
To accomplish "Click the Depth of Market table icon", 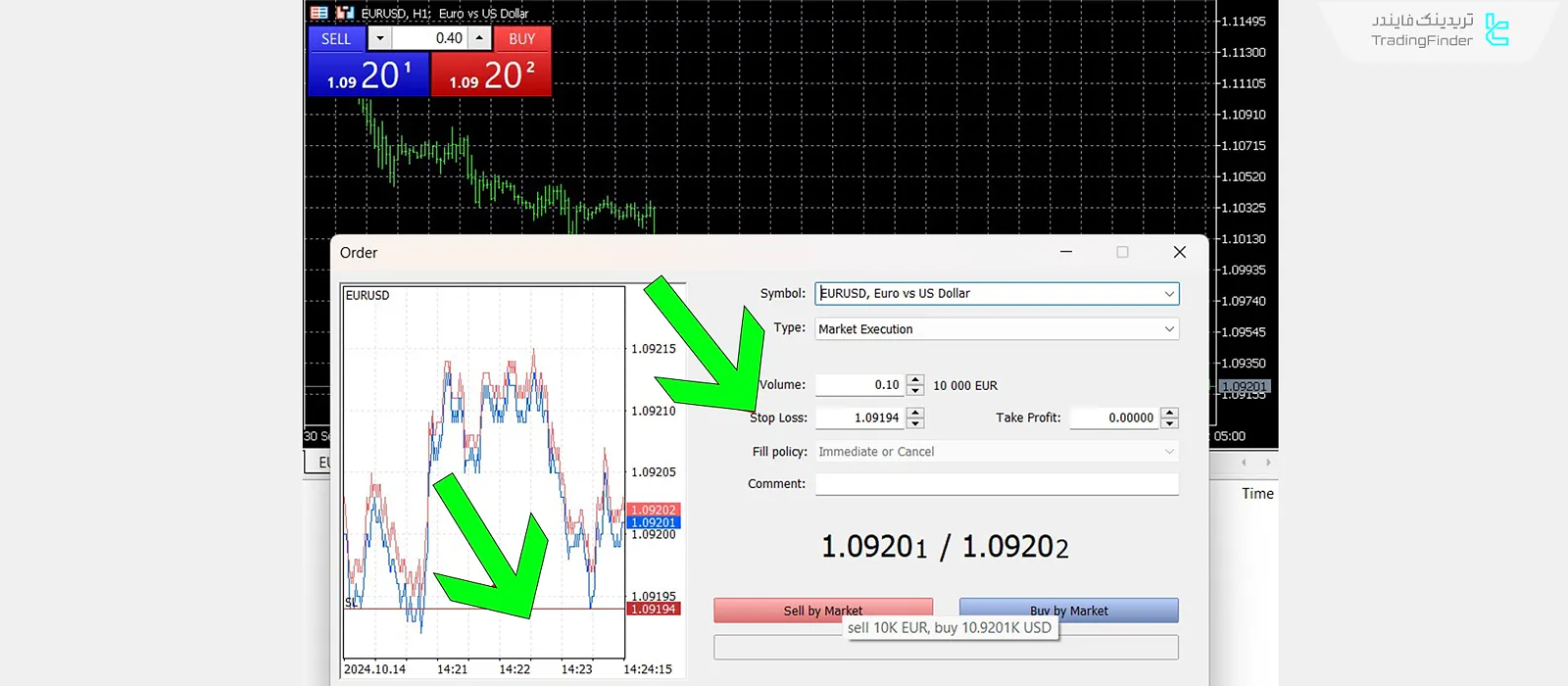I will coord(319,13).
